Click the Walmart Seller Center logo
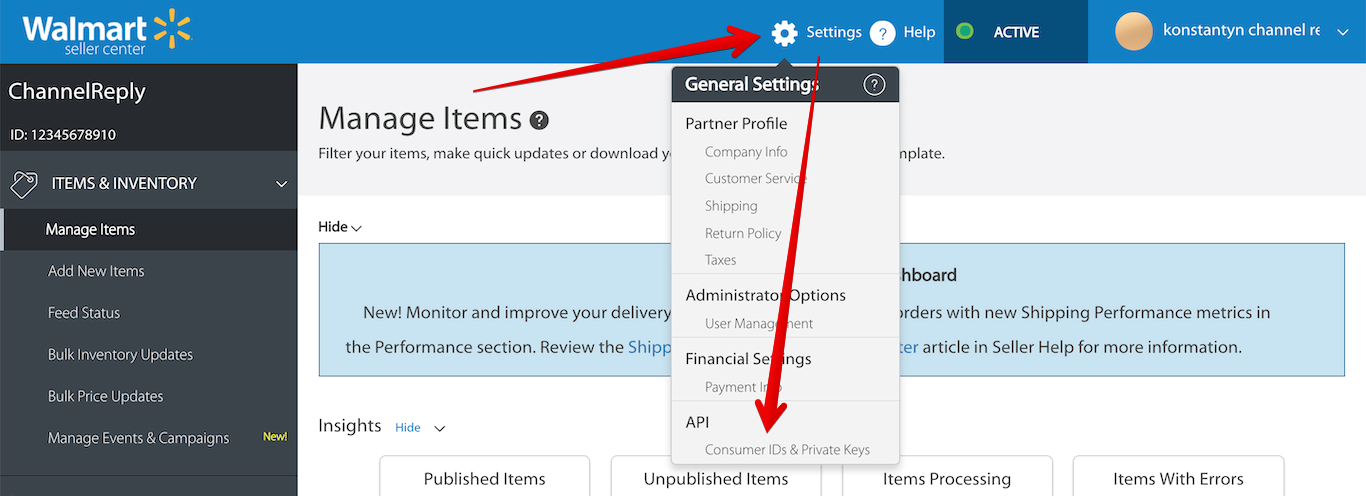 [106, 31]
